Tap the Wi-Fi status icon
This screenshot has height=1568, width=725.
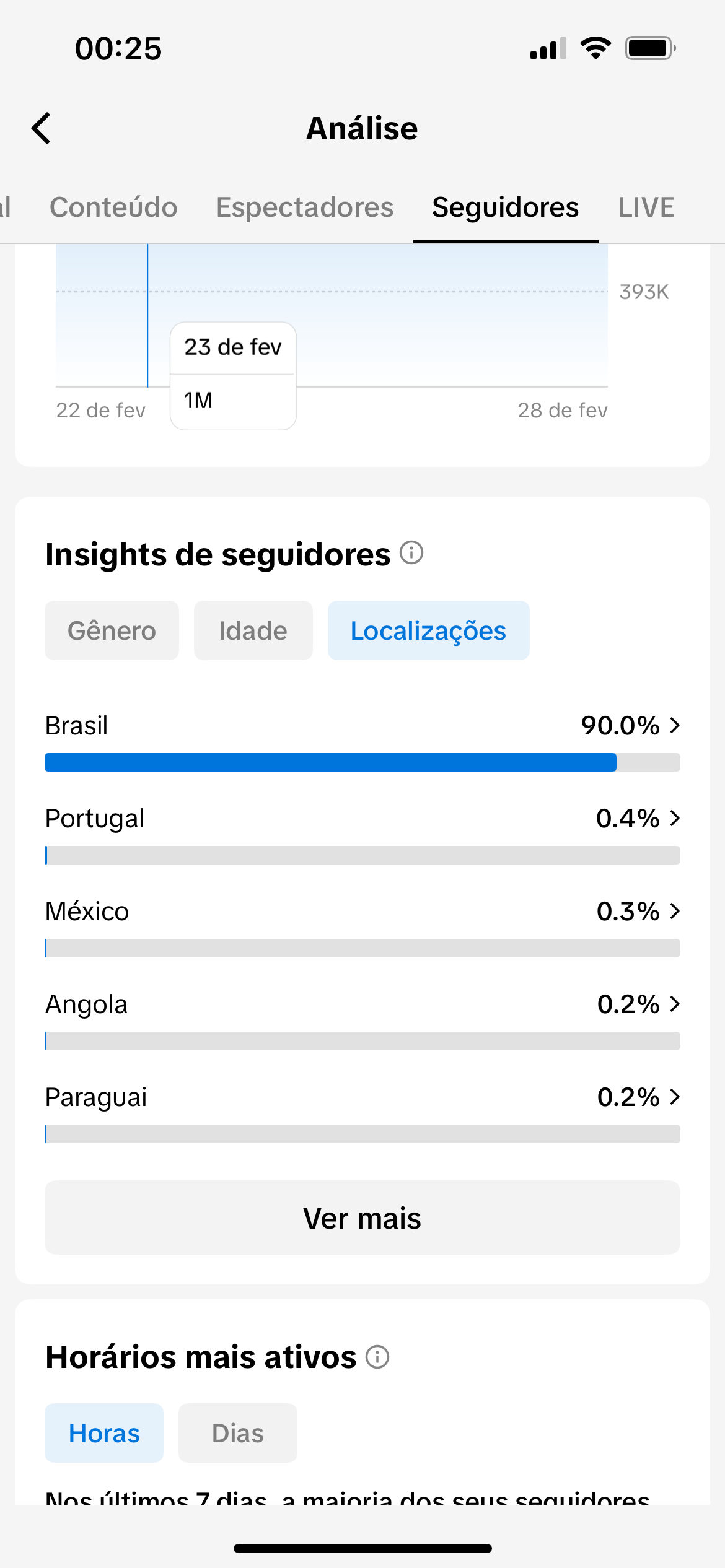595,48
